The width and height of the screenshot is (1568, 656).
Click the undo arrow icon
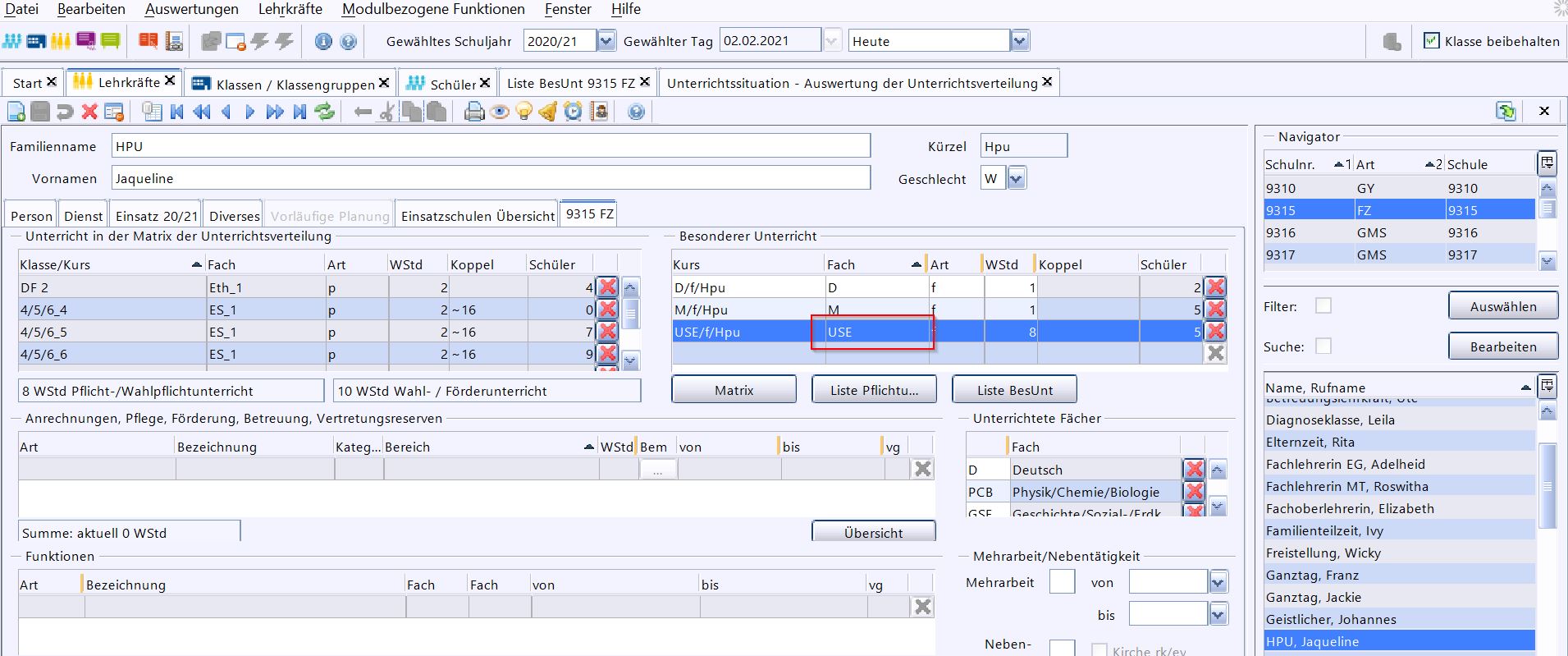65,112
